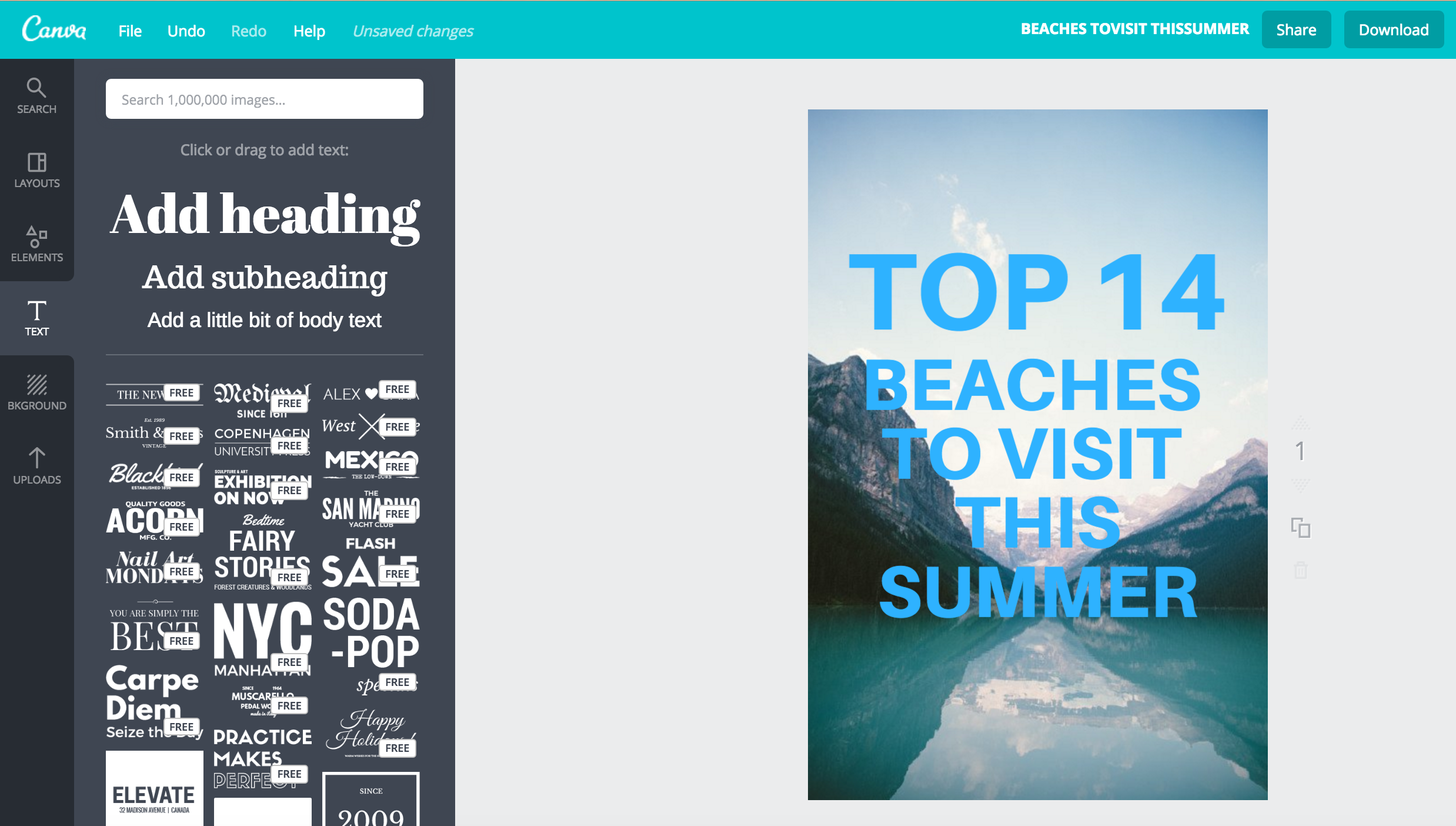
Task: Click Redo in the top bar
Action: [x=249, y=31]
